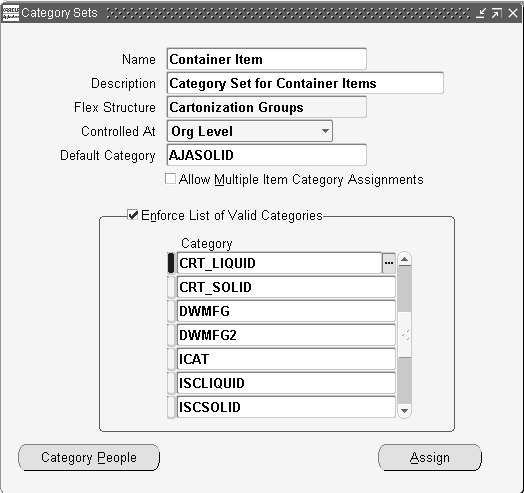Select the ICAT category row
This screenshot has width=524, height=493.
click(286, 359)
